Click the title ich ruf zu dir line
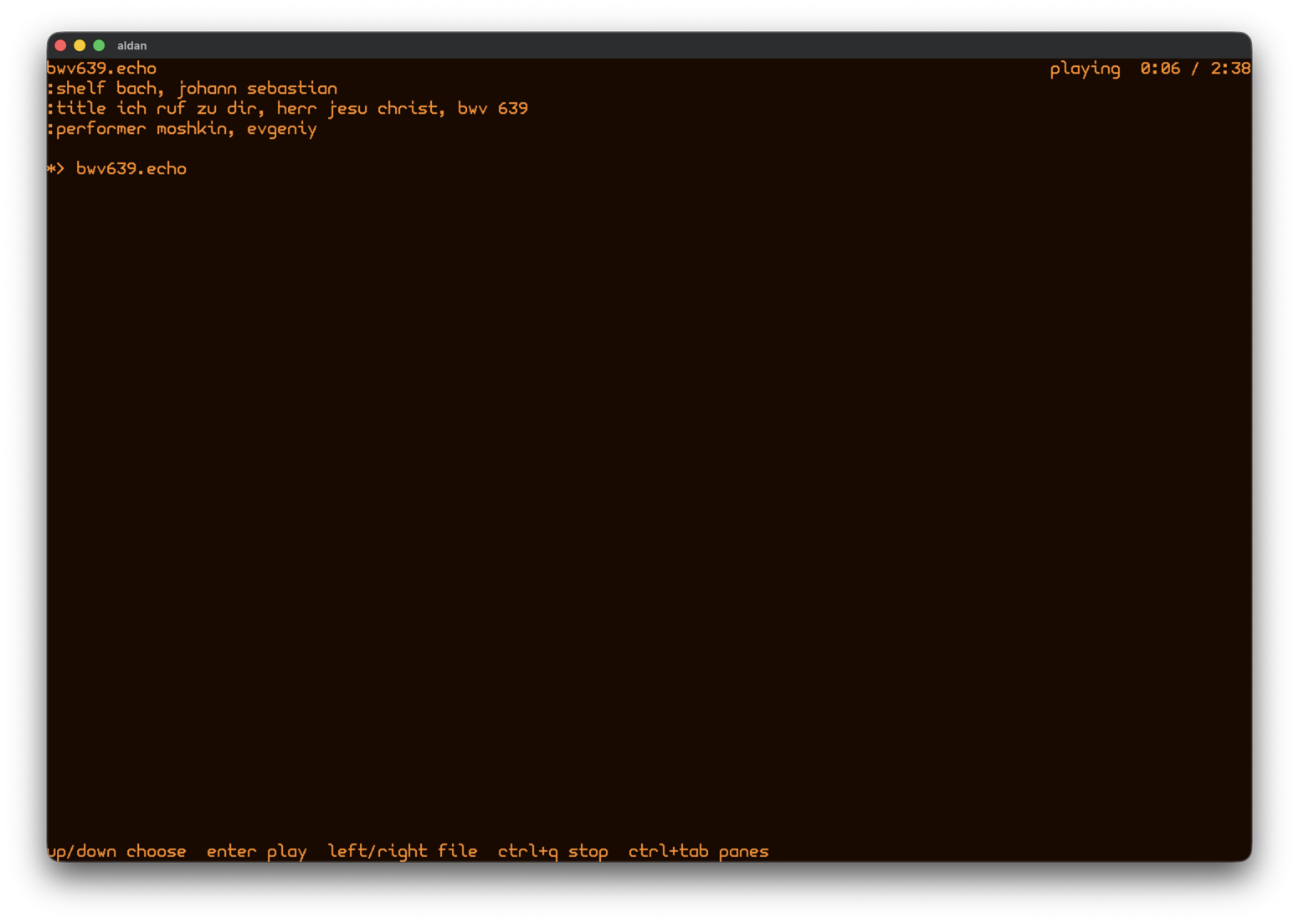The image size is (1299, 924). point(288,109)
